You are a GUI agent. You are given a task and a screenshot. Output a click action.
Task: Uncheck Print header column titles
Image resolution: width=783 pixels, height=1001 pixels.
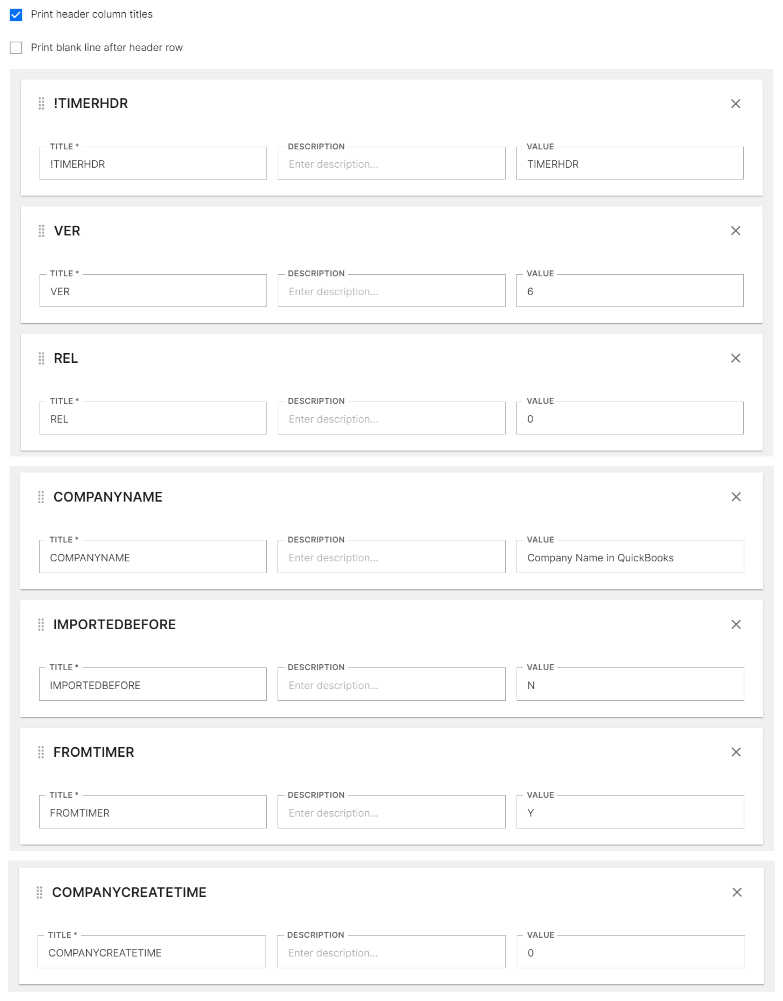[16, 15]
